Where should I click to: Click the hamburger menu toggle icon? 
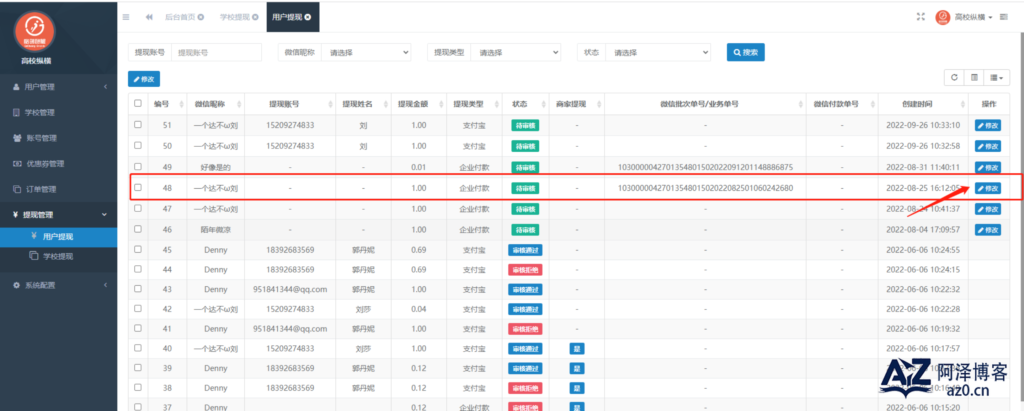[x=126, y=17]
